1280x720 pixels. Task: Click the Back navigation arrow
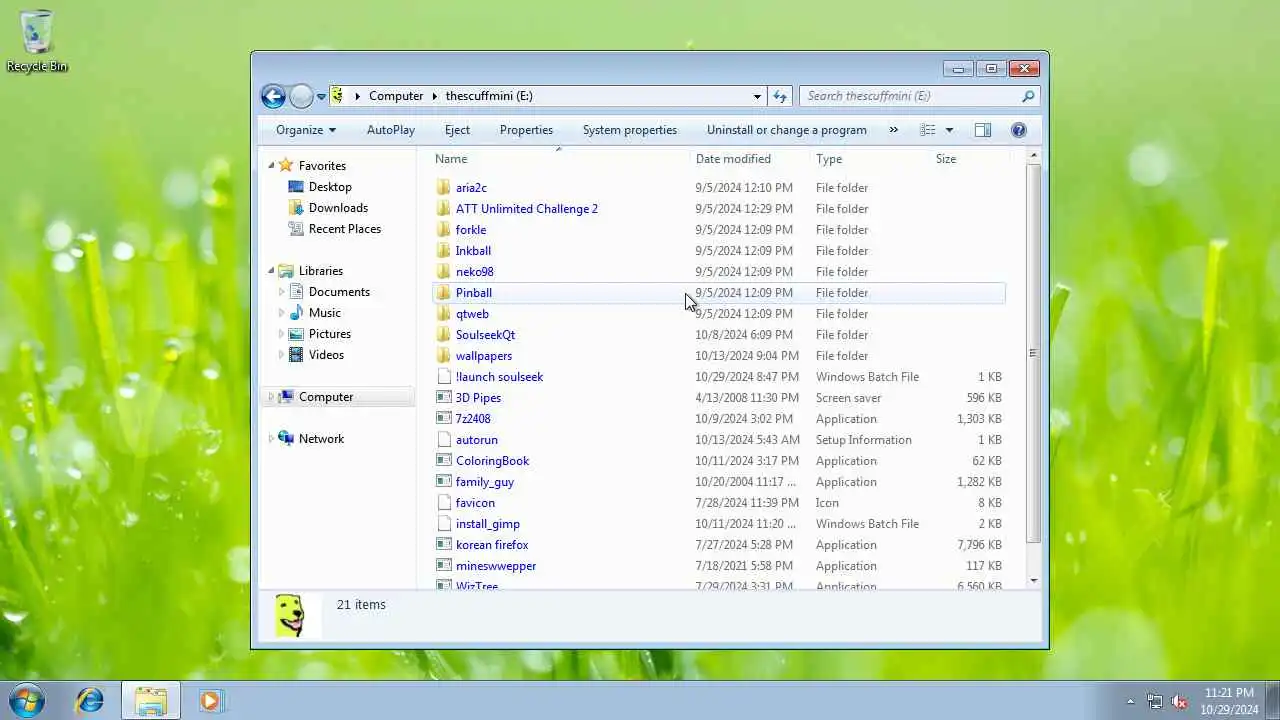[x=273, y=96]
